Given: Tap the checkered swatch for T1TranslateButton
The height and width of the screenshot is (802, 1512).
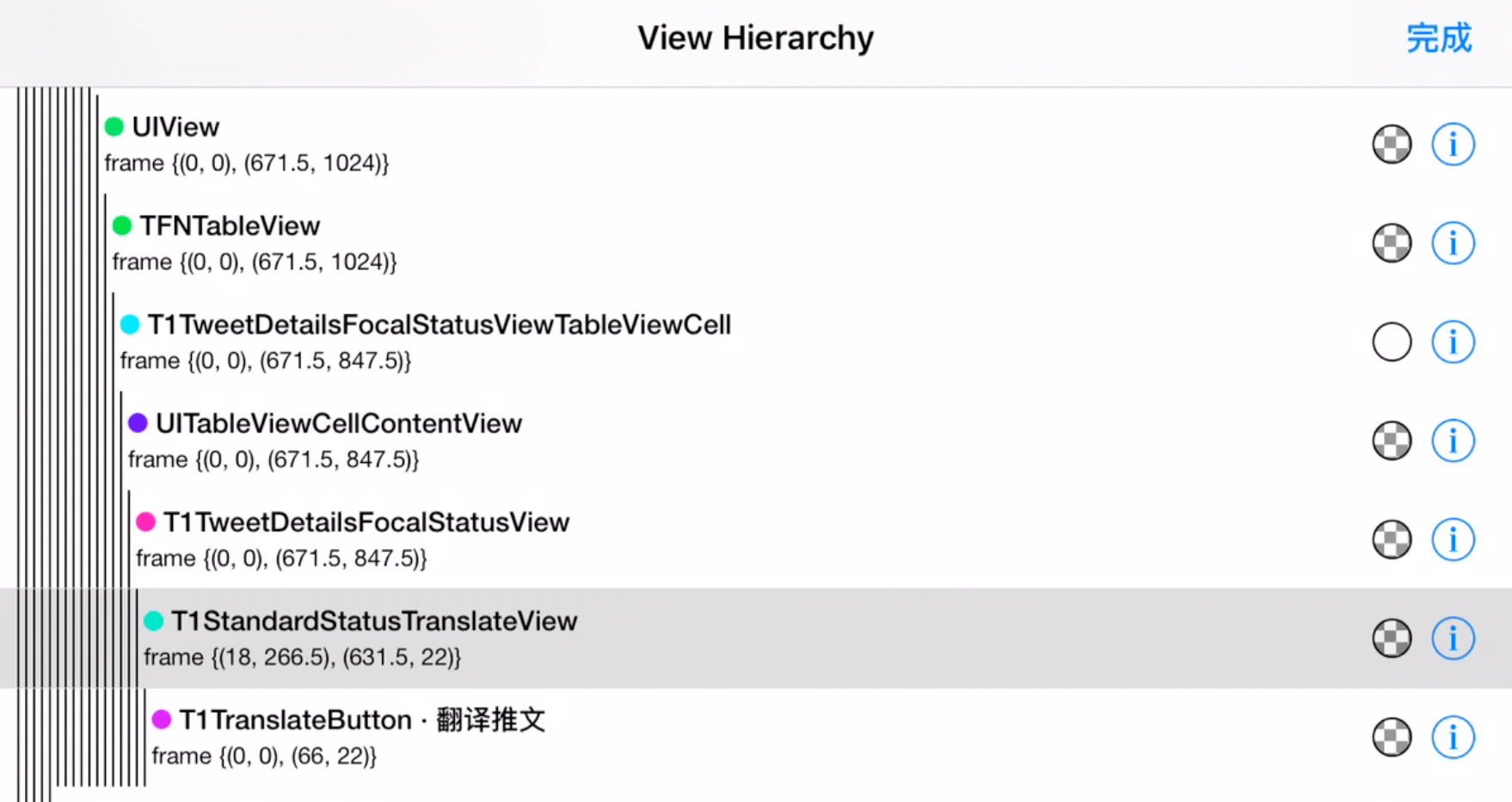Looking at the screenshot, I should coord(1392,737).
